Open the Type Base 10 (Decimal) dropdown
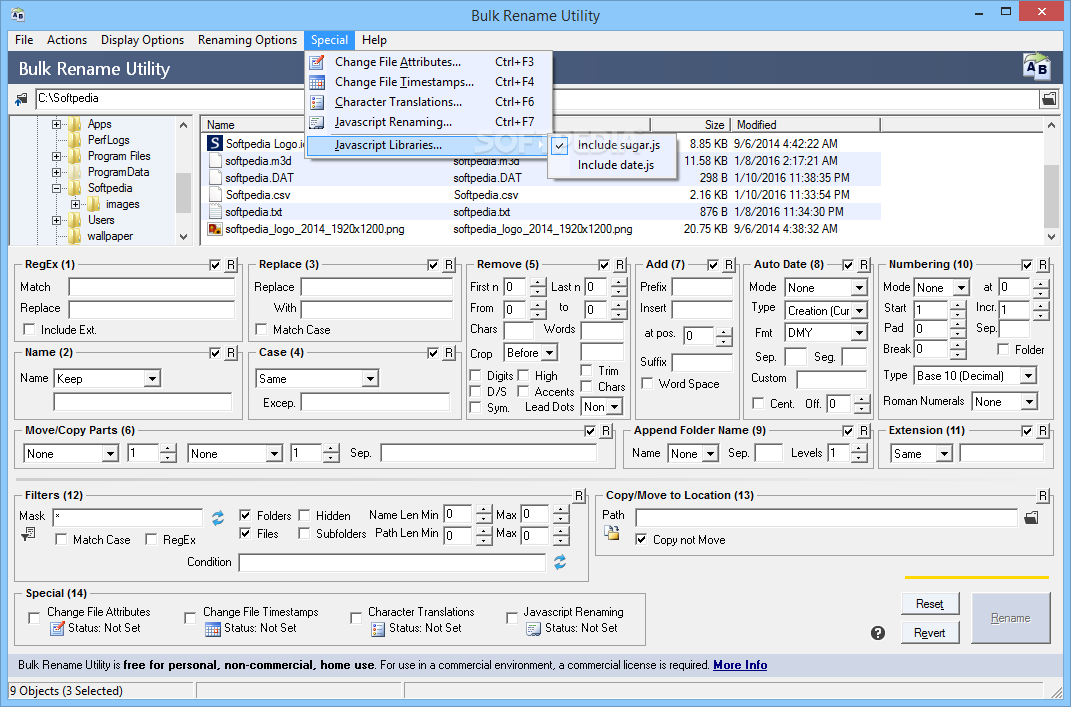Viewport: 1071px width, 707px height. point(1028,376)
